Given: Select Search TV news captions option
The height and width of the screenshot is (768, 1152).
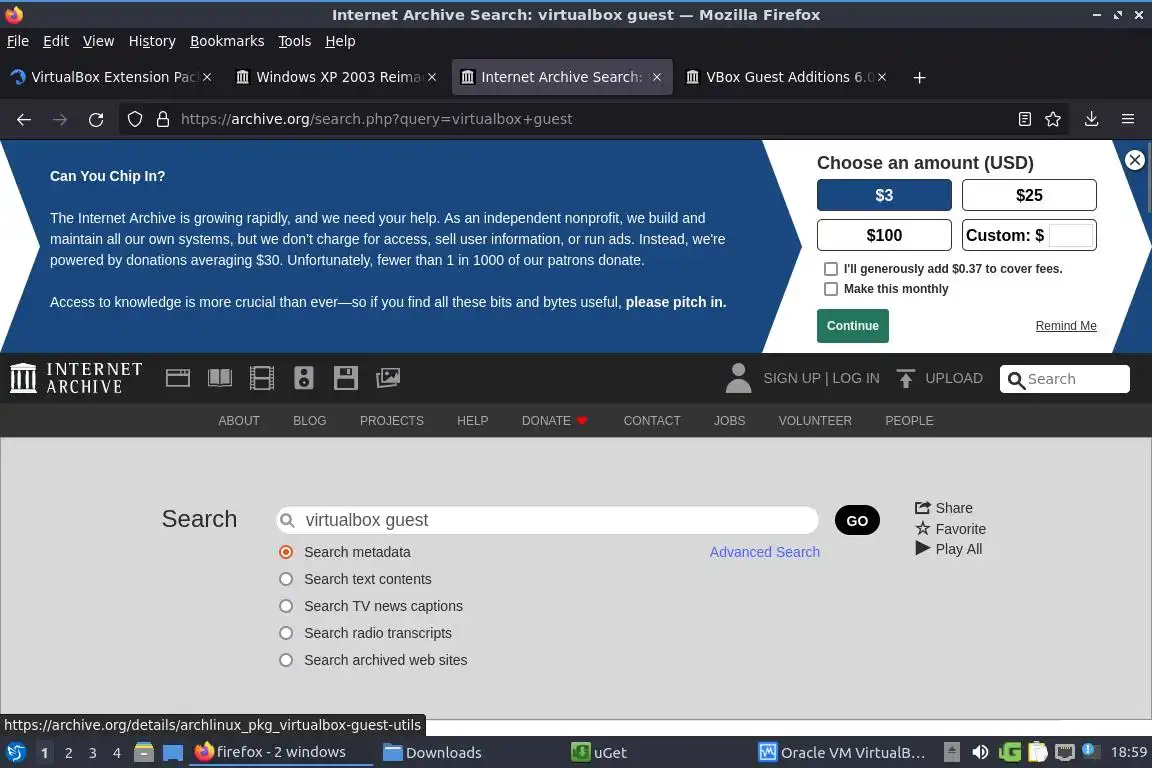Looking at the screenshot, I should click(x=286, y=606).
